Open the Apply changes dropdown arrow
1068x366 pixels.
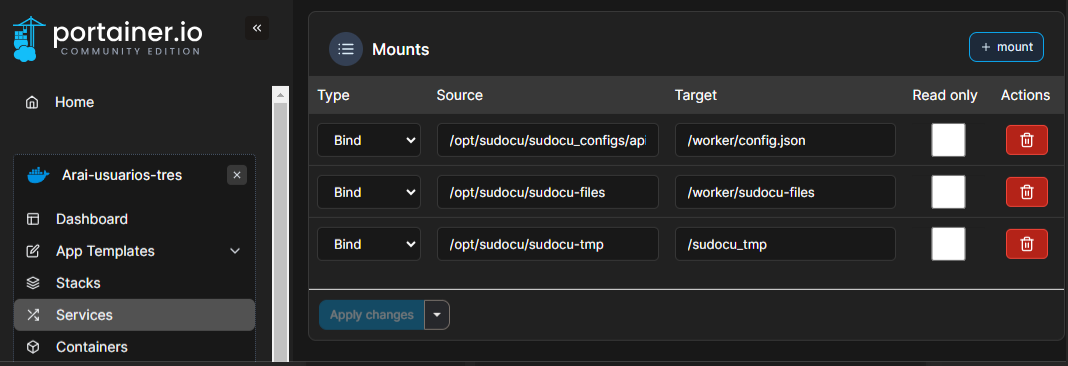click(437, 315)
